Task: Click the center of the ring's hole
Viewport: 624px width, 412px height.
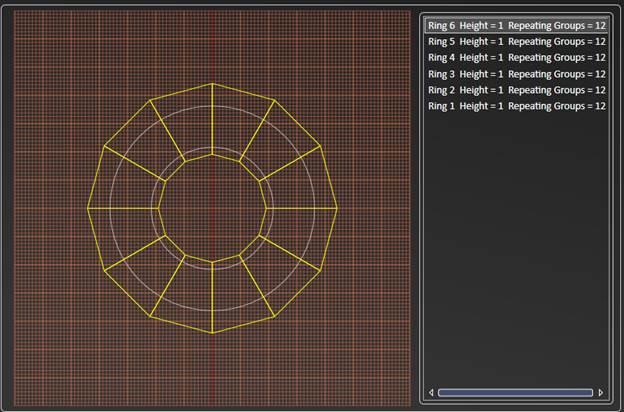Action: click(213, 208)
